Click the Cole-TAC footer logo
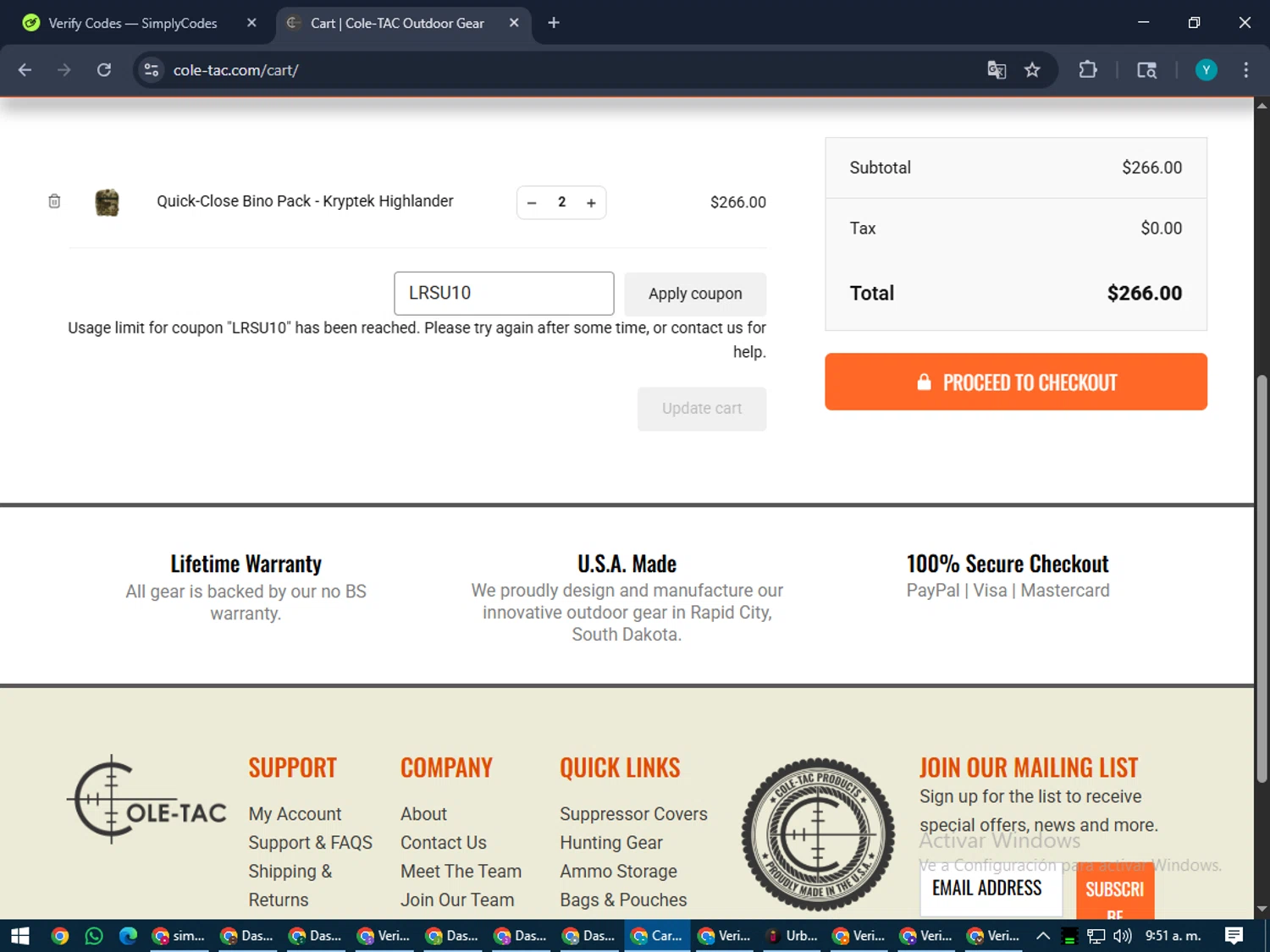Image resolution: width=1270 pixels, height=952 pixels. click(x=147, y=800)
